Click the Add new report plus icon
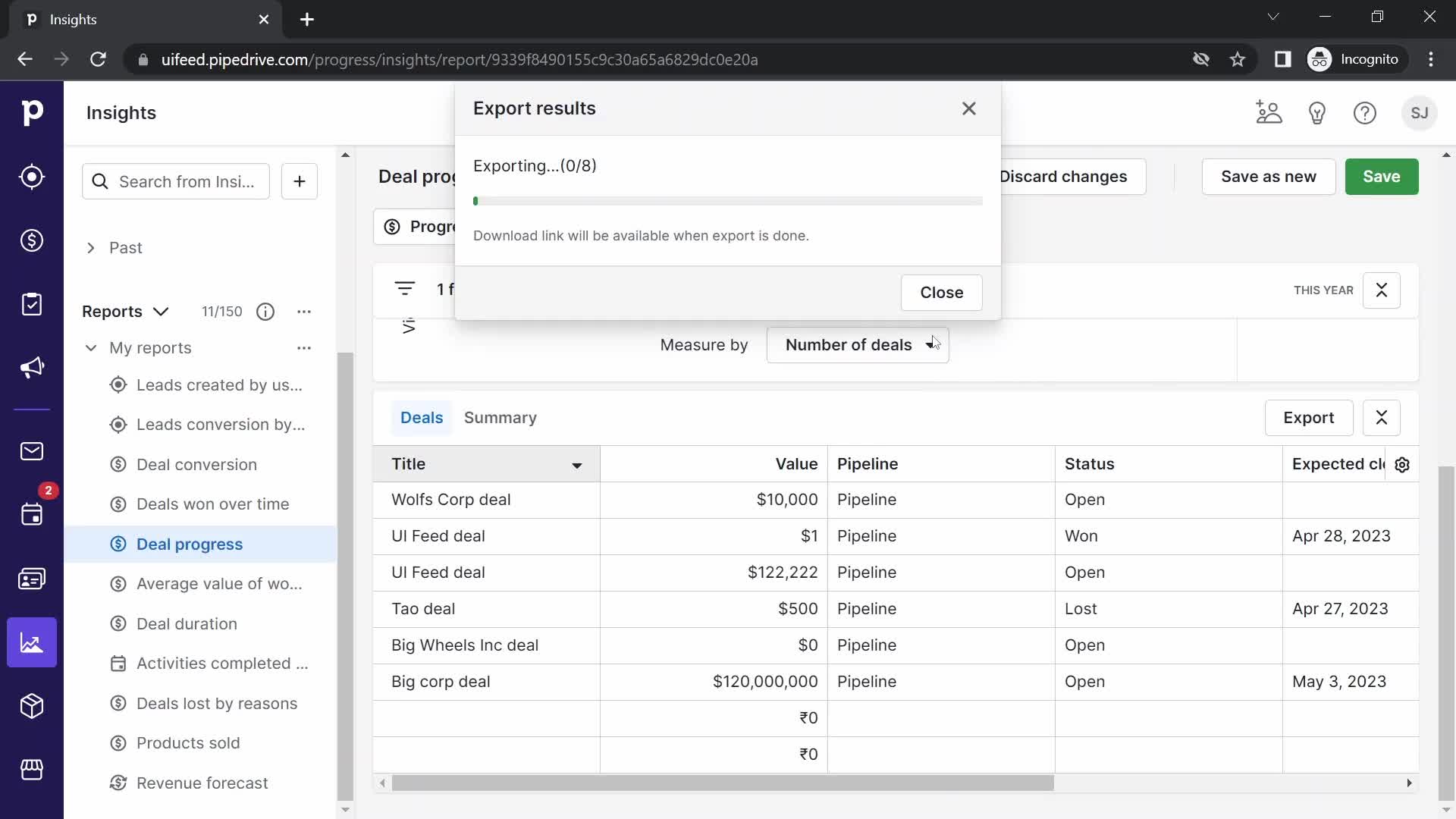 click(299, 181)
